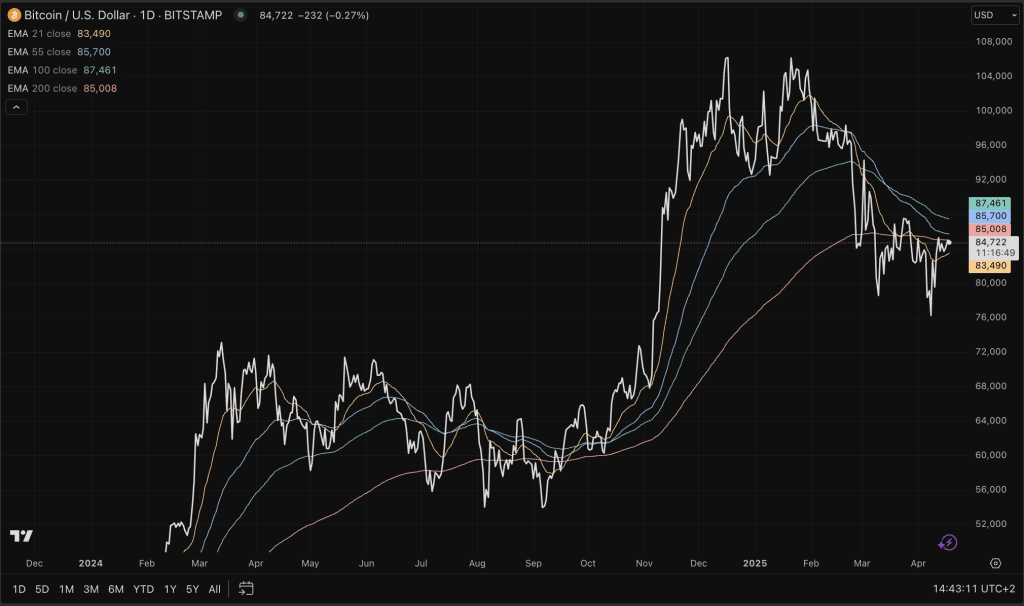The image size is (1024, 606).
Task: Select the 3M time range
Action: pyautogui.click(x=91, y=589)
